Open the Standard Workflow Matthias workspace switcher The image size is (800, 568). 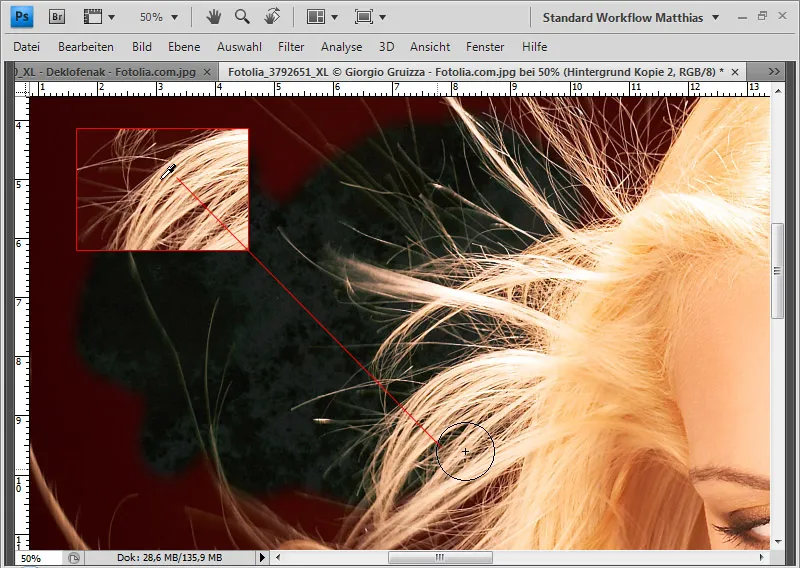click(631, 17)
